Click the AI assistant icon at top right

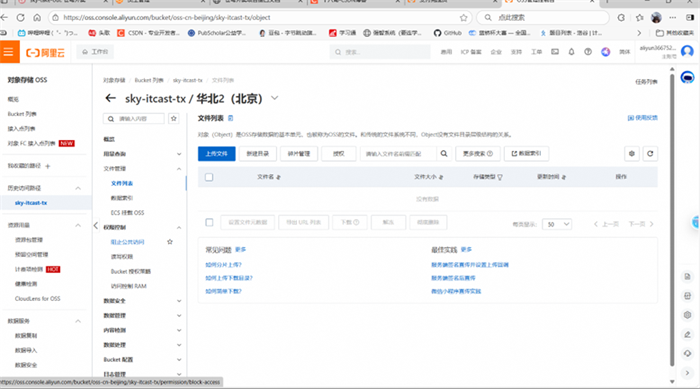click(688, 77)
